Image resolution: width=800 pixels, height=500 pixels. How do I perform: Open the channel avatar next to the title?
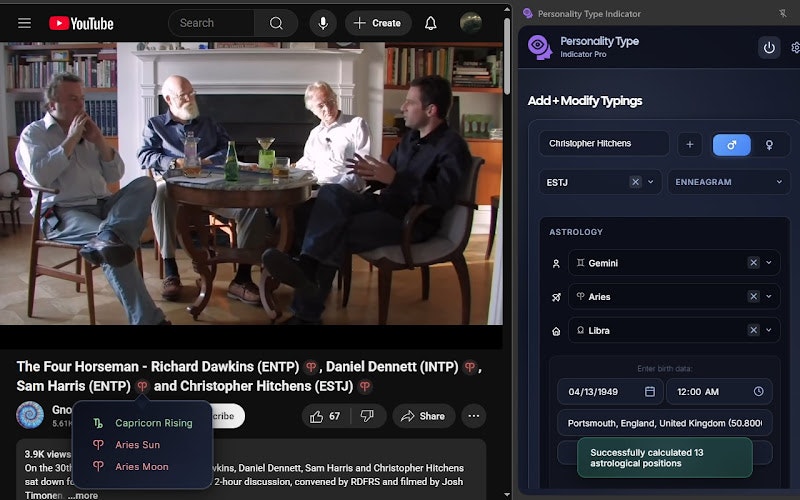30,415
